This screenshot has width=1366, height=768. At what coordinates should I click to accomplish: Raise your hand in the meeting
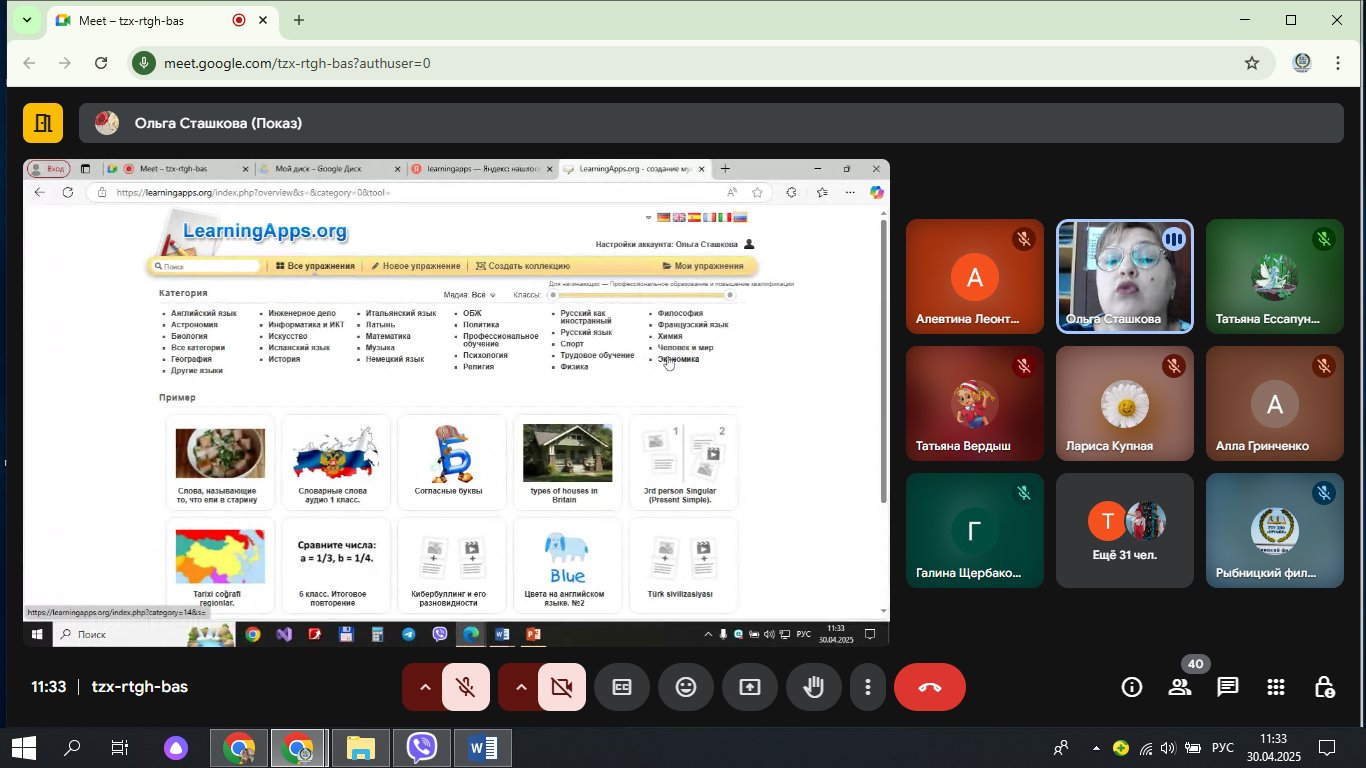[814, 687]
